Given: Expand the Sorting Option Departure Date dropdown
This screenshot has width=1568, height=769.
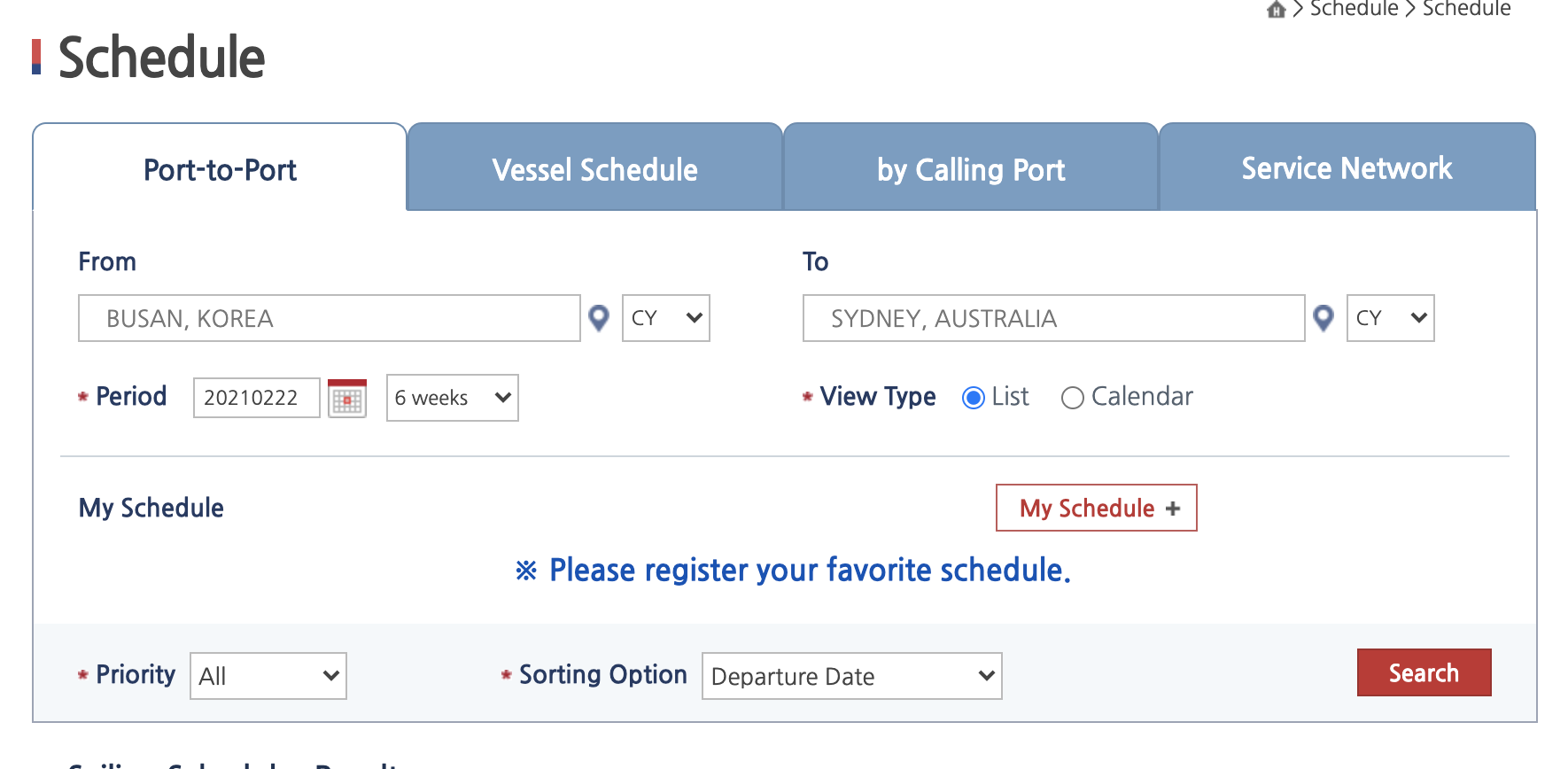Looking at the screenshot, I should pos(852,676).
